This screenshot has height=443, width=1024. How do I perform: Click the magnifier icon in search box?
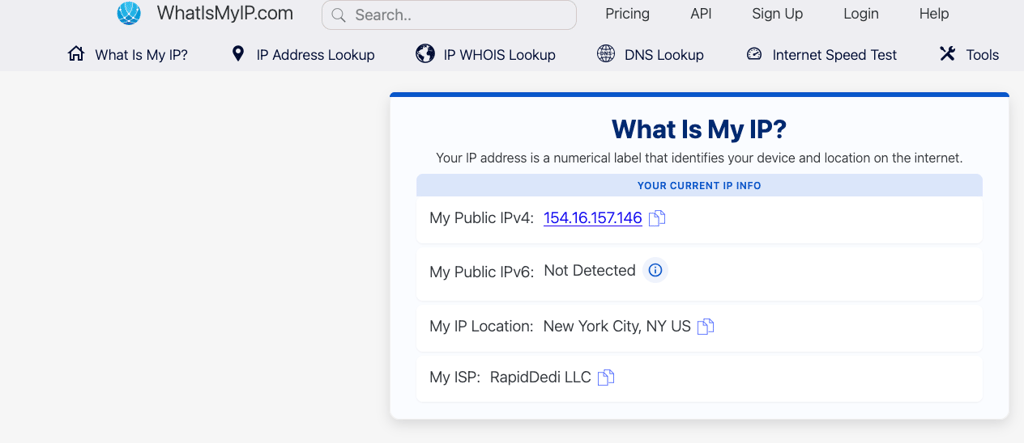point(338,15)
